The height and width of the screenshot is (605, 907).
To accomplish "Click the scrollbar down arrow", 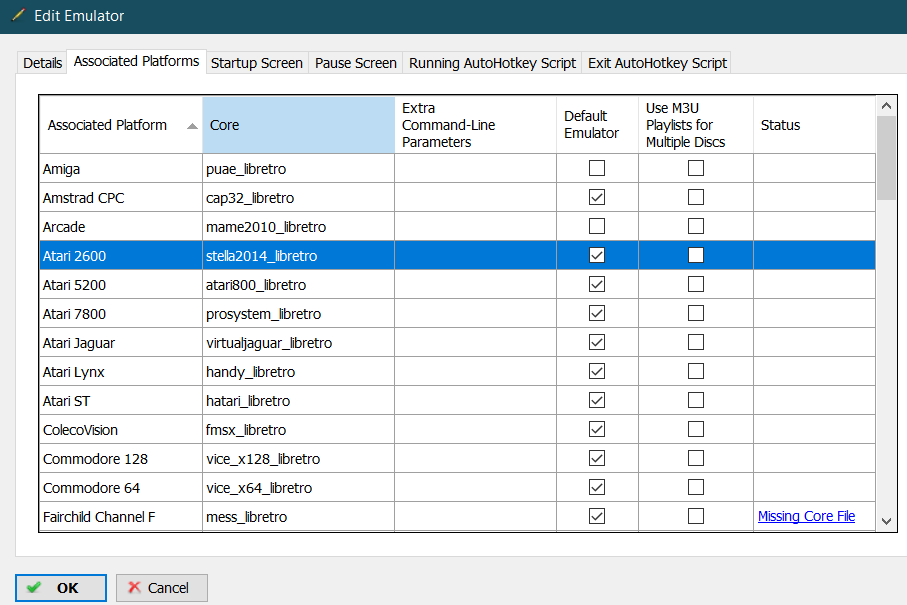I will tap(886, 521).
